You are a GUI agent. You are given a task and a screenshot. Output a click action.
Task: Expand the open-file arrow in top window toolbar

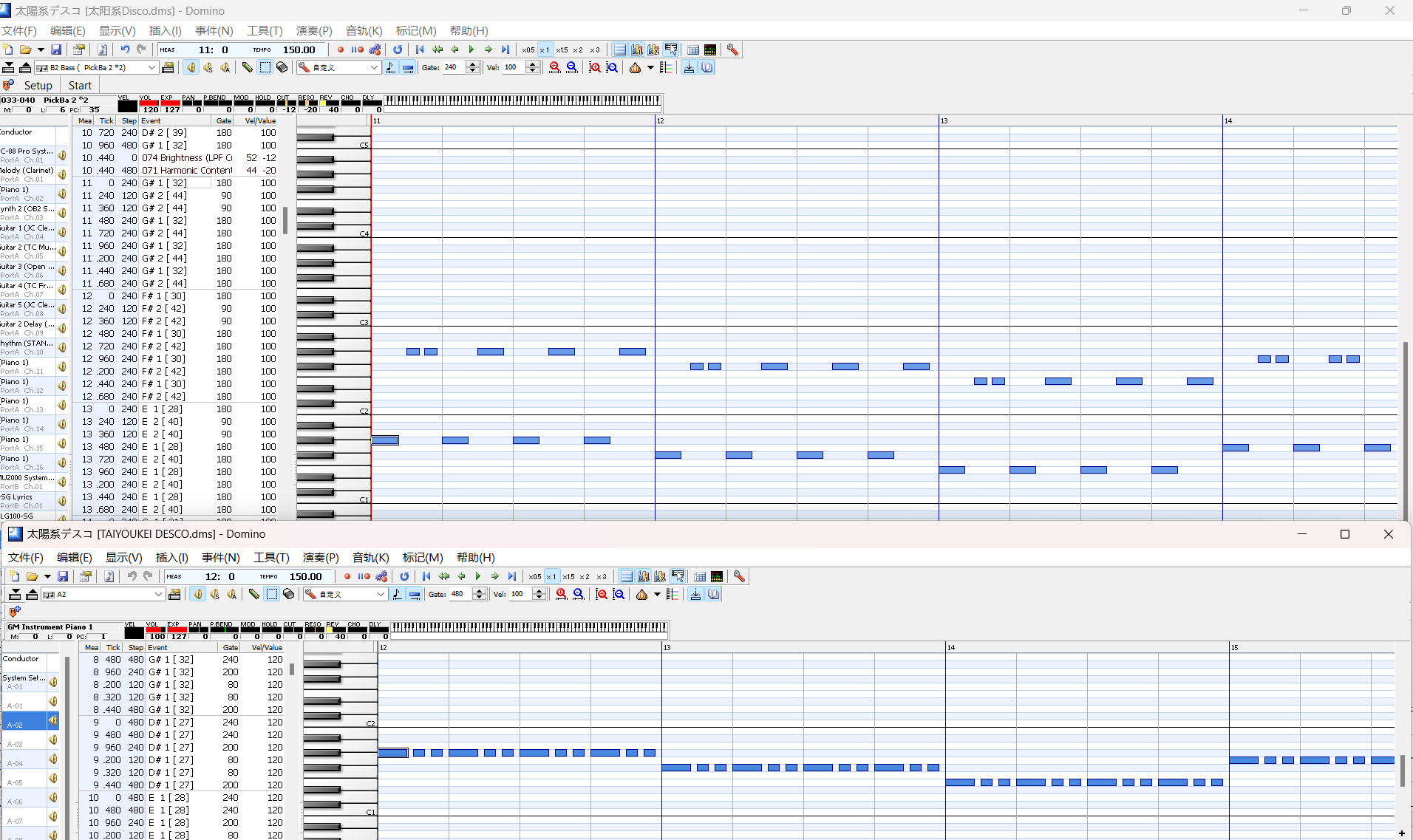41,49
